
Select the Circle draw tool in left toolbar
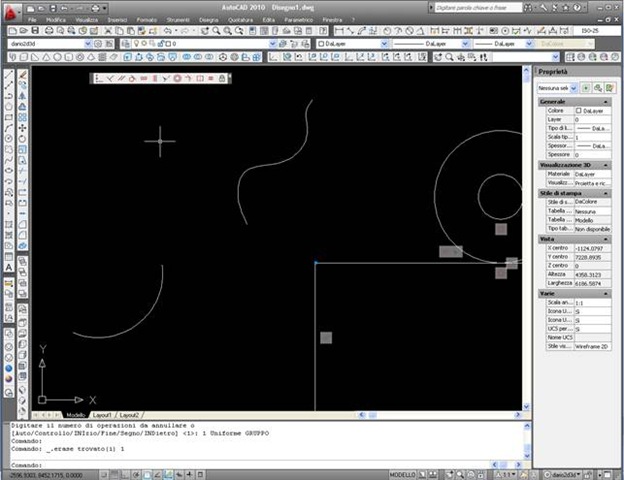[9, 139]
